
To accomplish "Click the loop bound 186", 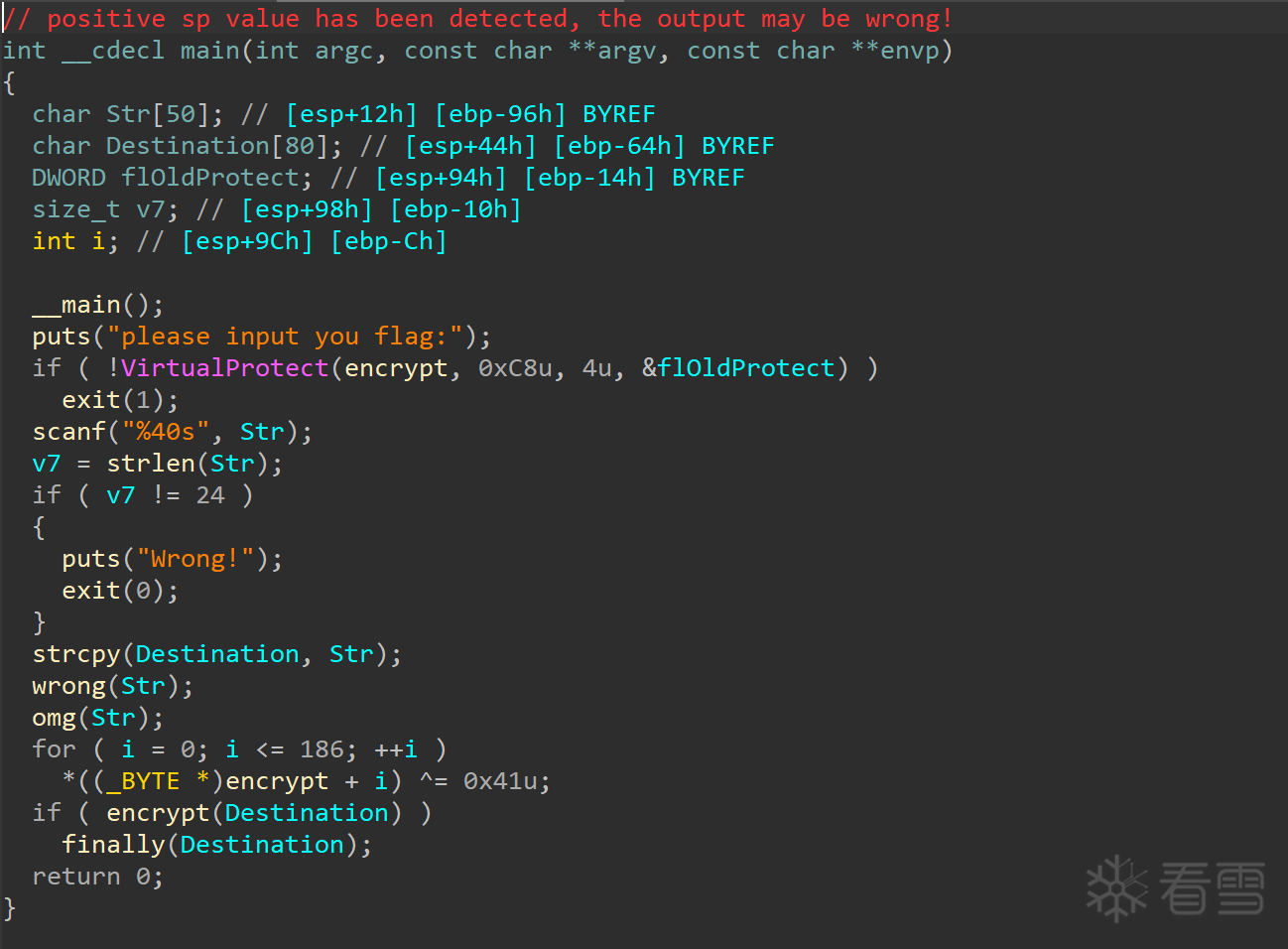I will click(x=322, y=749).
